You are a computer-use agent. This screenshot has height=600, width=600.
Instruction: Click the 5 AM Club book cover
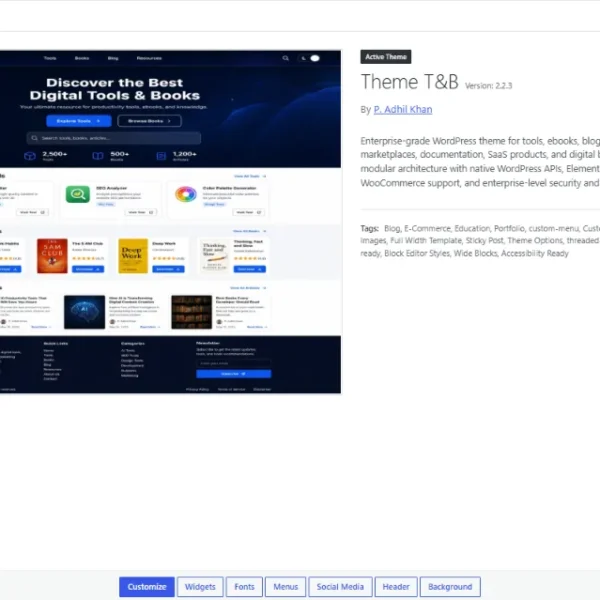[x=52, y=256]
